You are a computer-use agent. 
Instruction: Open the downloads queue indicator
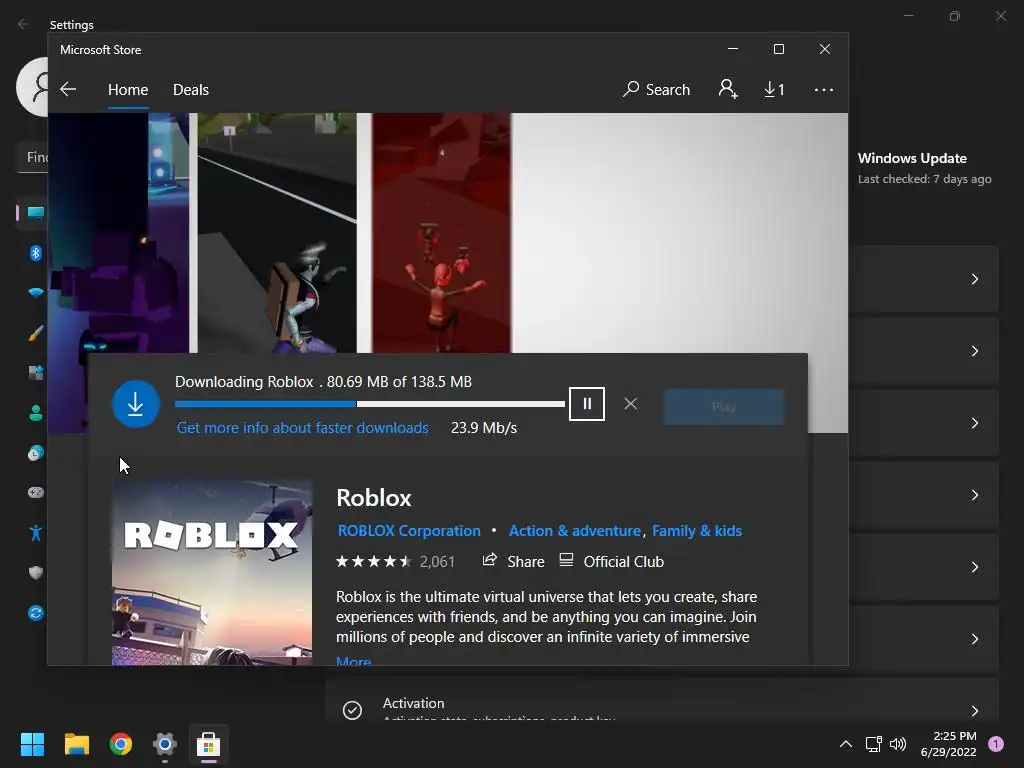click(775, 89)
